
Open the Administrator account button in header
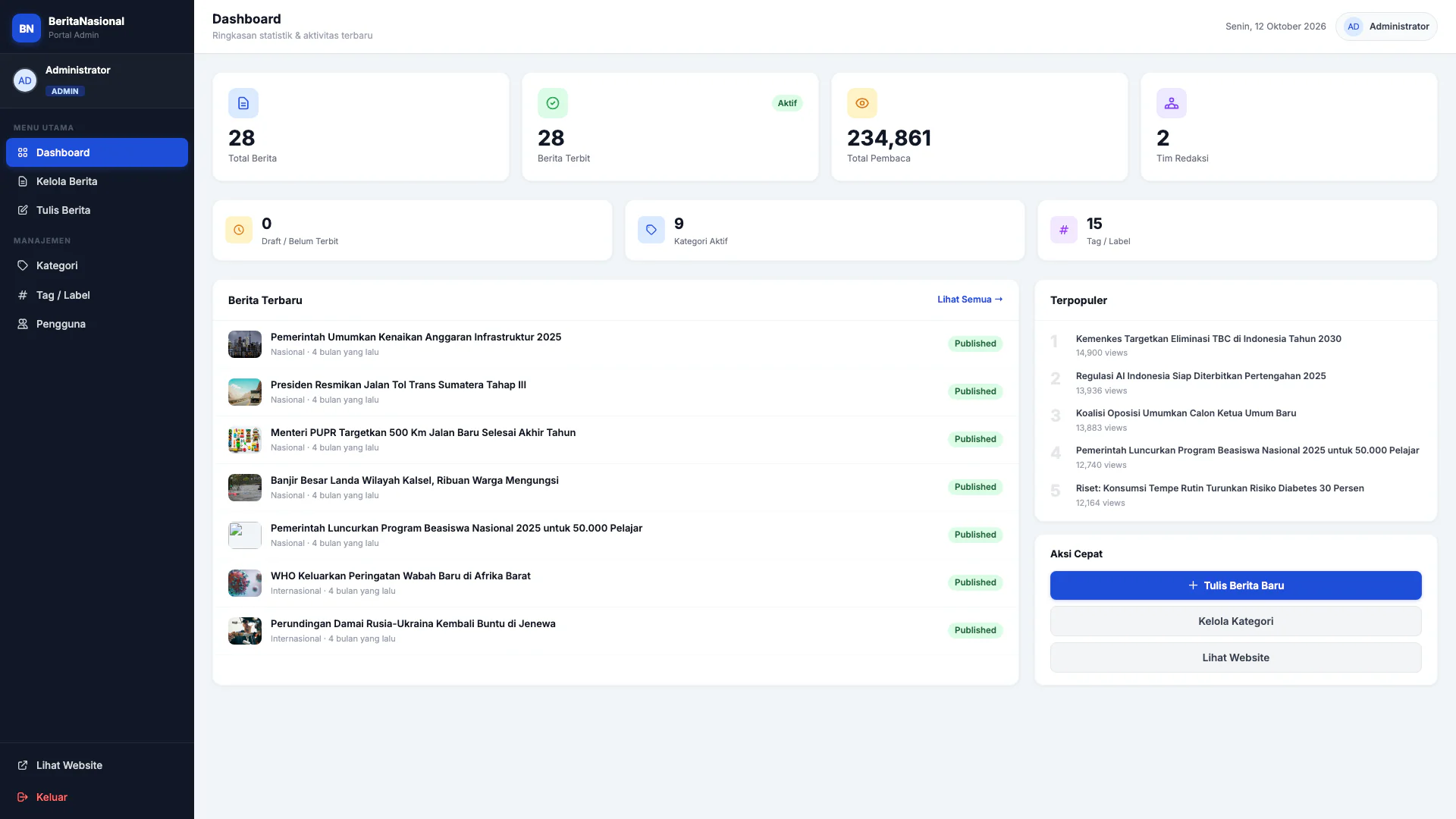pyautogui.click(x=1386, y=27)
